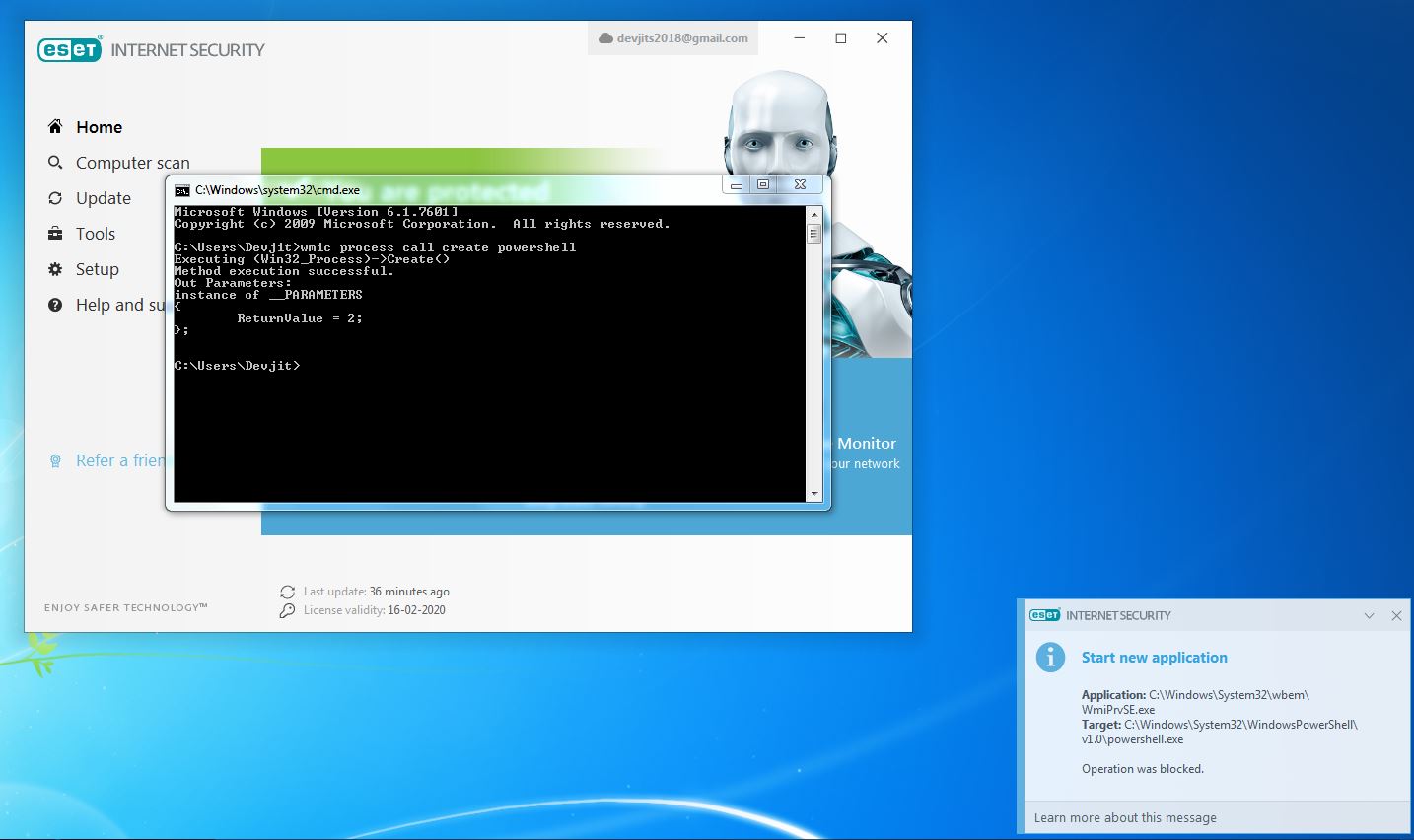The image size is (1414, 840).
Task: Click the Setup gear icon
Action: click(55, 269)
